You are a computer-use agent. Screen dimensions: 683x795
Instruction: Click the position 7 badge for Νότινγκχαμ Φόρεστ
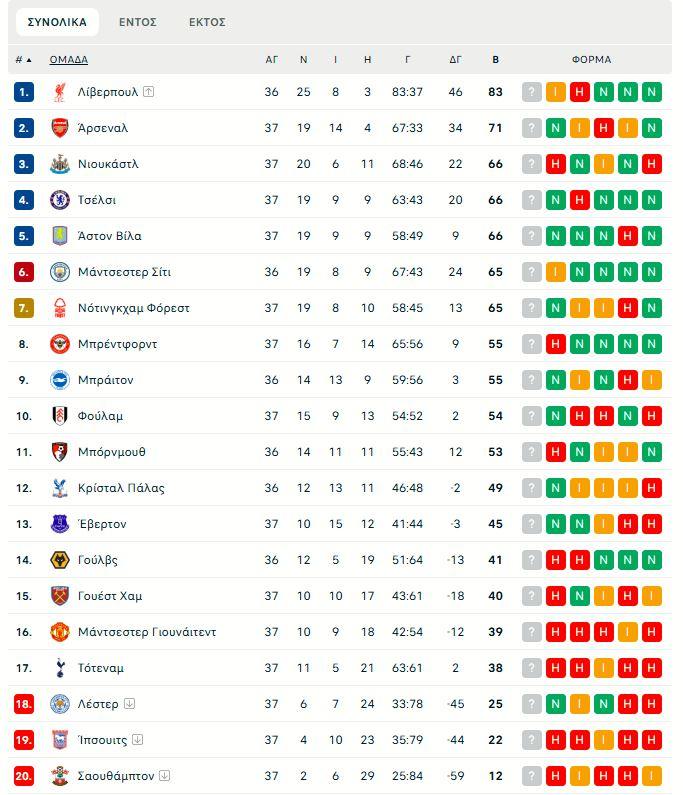[24, 308]
